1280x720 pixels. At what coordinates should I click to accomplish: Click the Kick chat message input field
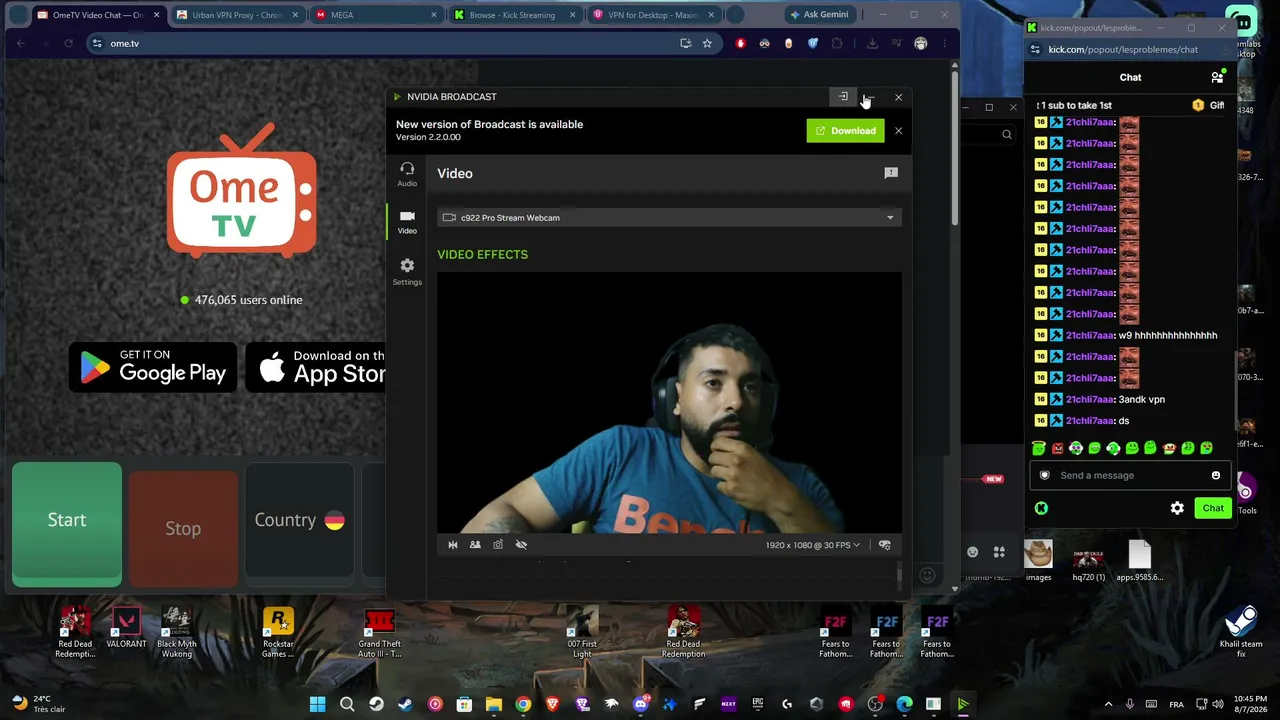[1130, 476]
